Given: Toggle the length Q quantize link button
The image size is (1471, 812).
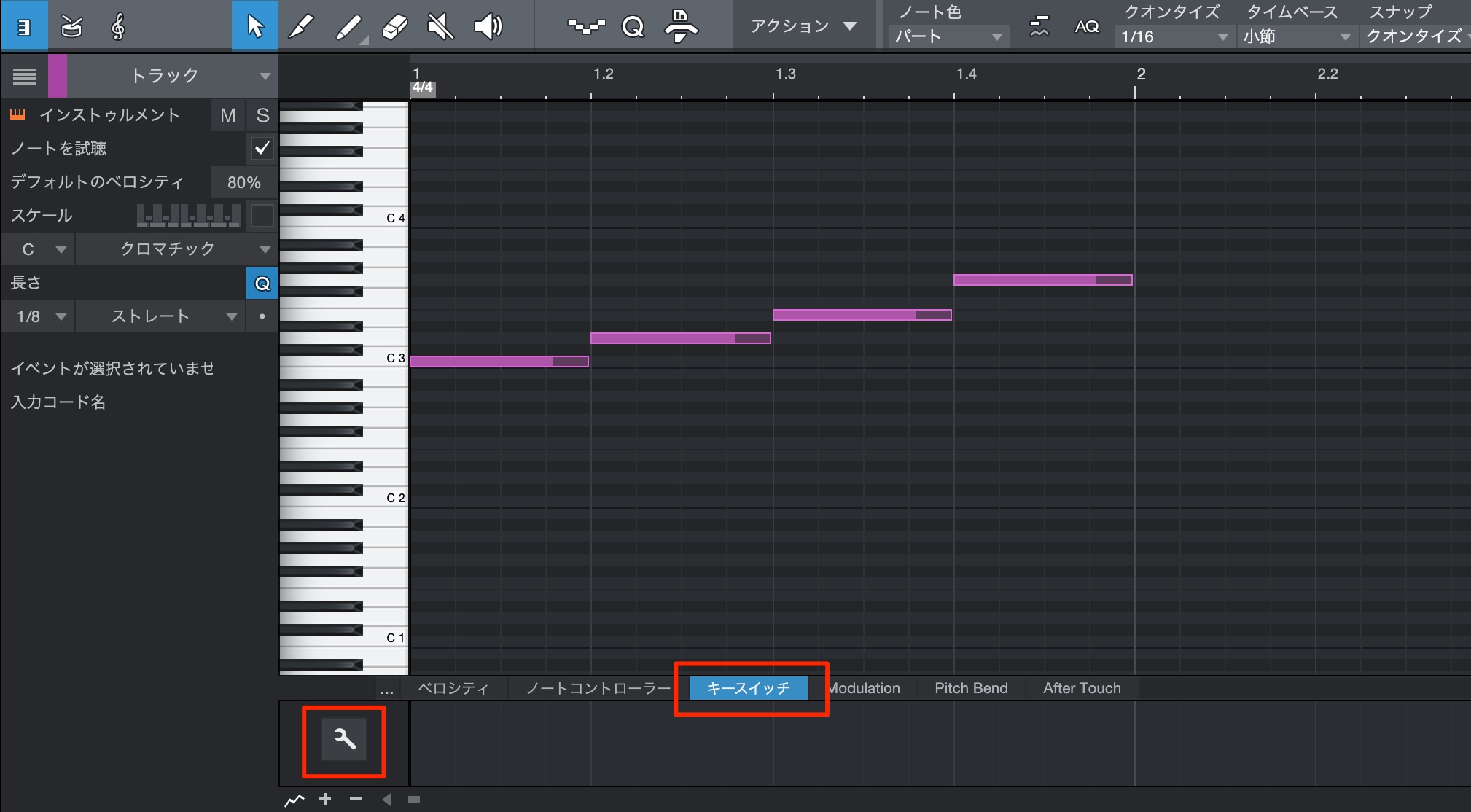Looking at the screenshot, I should point(262,284).
